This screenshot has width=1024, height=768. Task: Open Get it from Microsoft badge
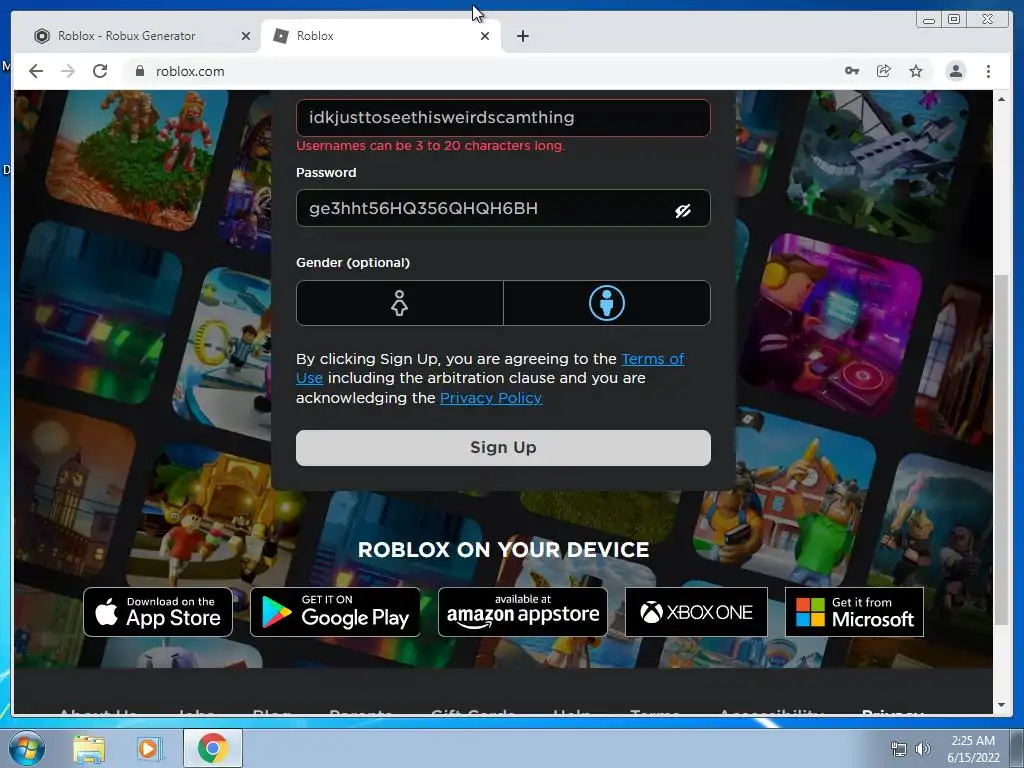point(854,612)
